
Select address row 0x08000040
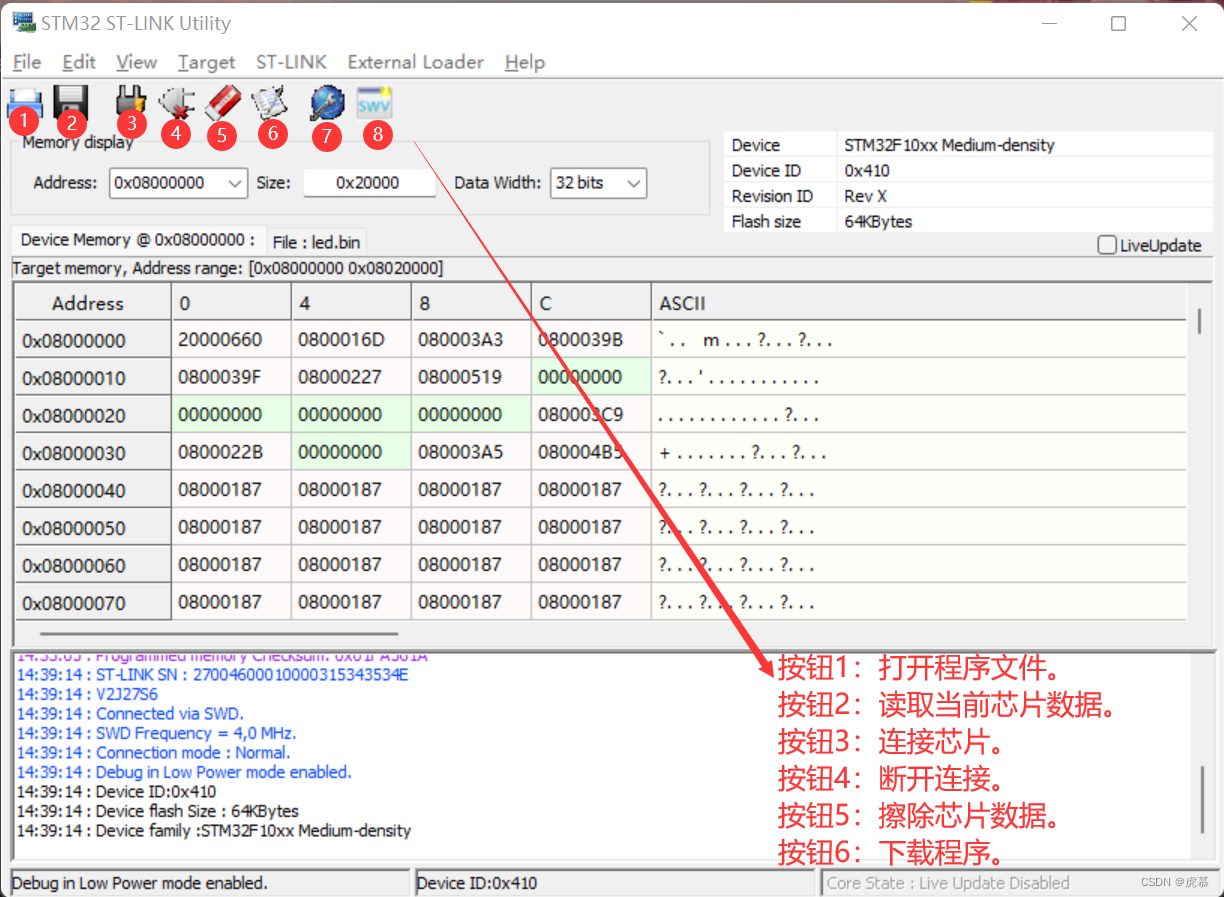(x=93, y=490)
